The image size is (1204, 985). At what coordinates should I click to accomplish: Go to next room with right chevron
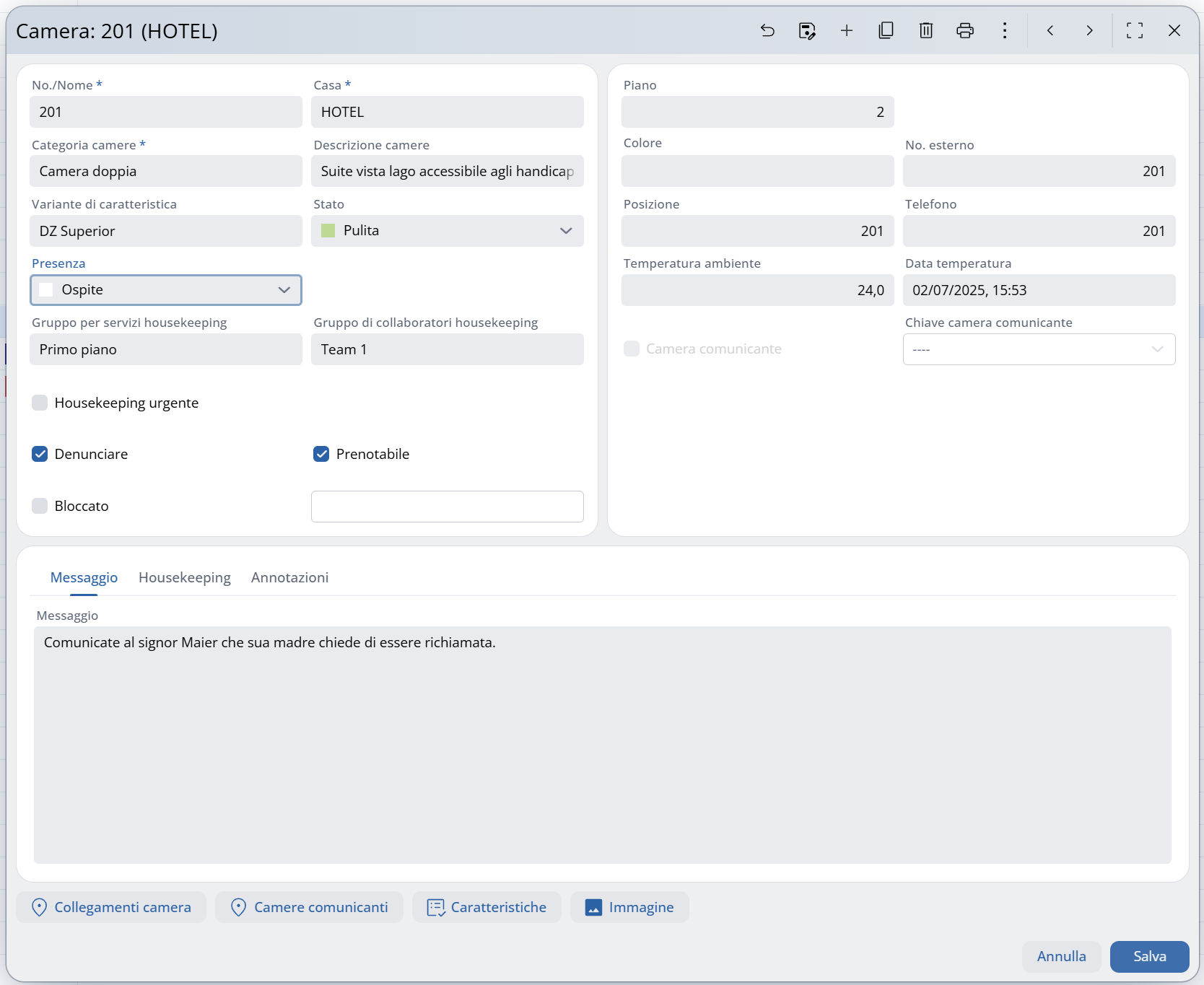click(1089, 30)
